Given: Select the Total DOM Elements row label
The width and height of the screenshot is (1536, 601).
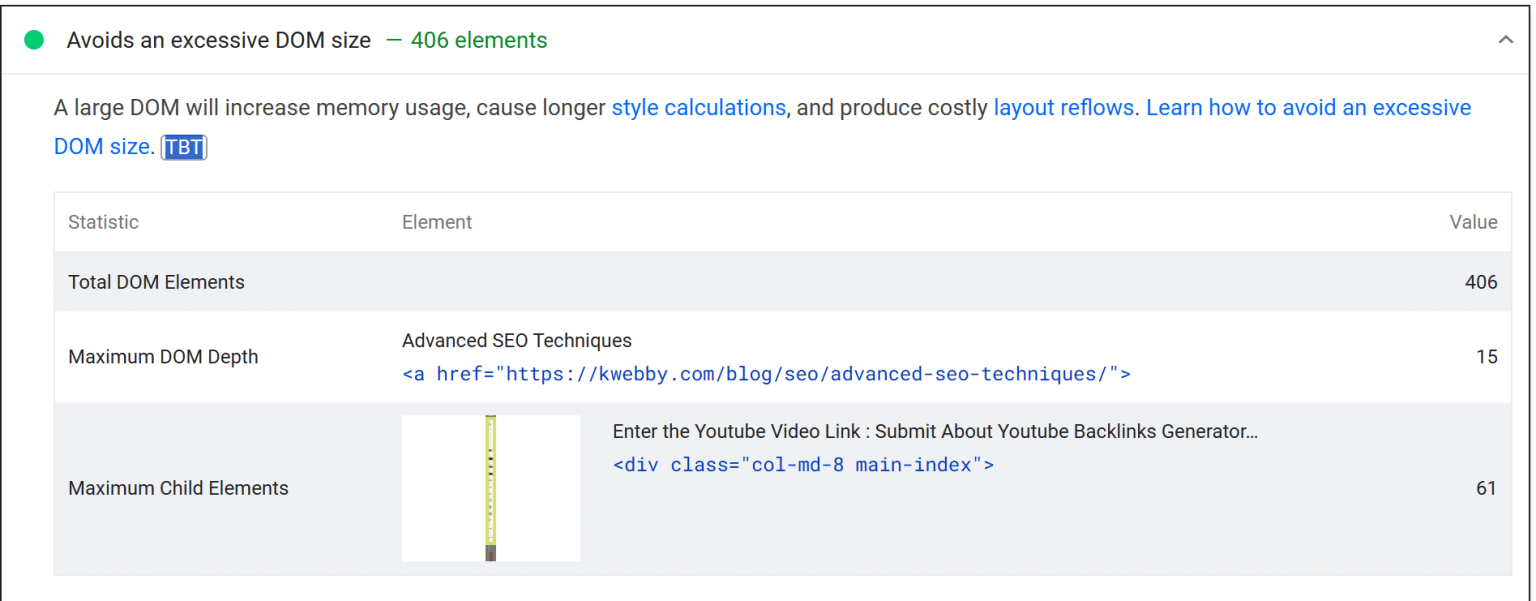Looking at the screenshot, I should (156, 282).
